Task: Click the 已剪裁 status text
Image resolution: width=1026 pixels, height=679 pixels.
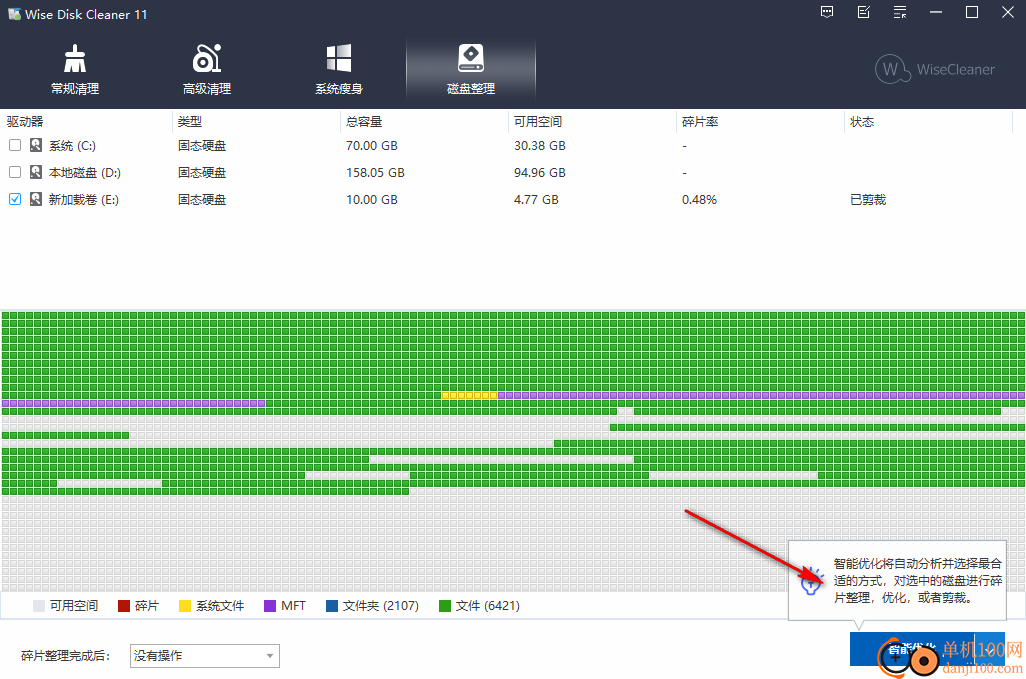Action: point(868,200)
